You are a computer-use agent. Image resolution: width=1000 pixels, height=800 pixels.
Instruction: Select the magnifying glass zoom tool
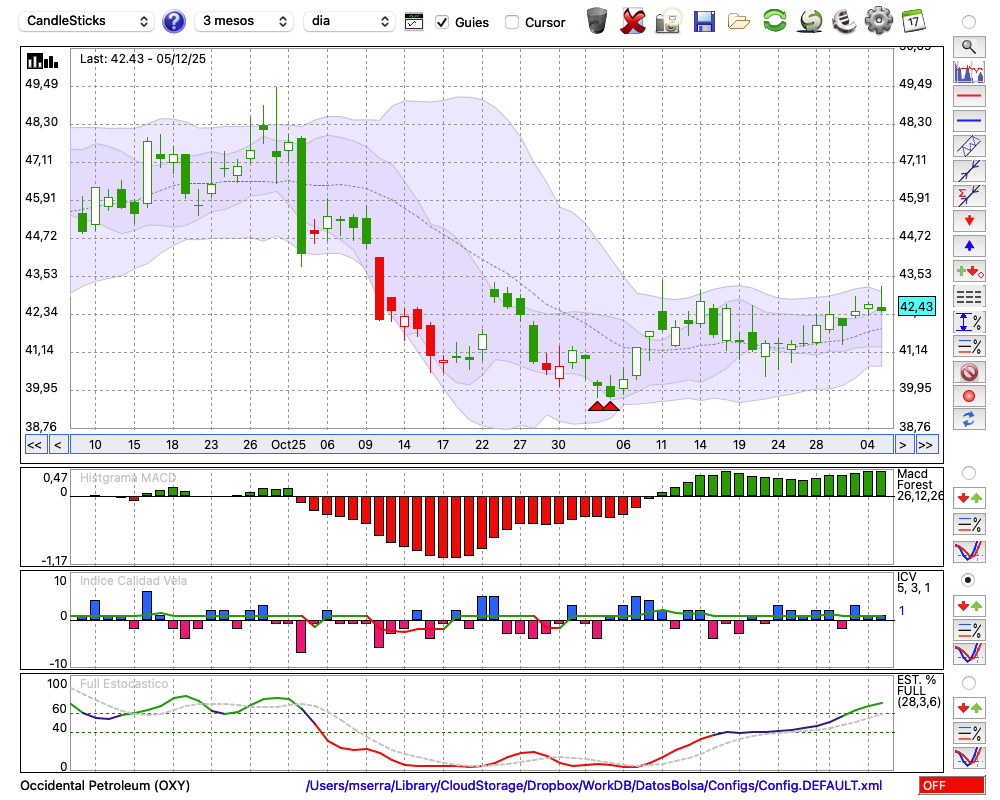point(968,46)
